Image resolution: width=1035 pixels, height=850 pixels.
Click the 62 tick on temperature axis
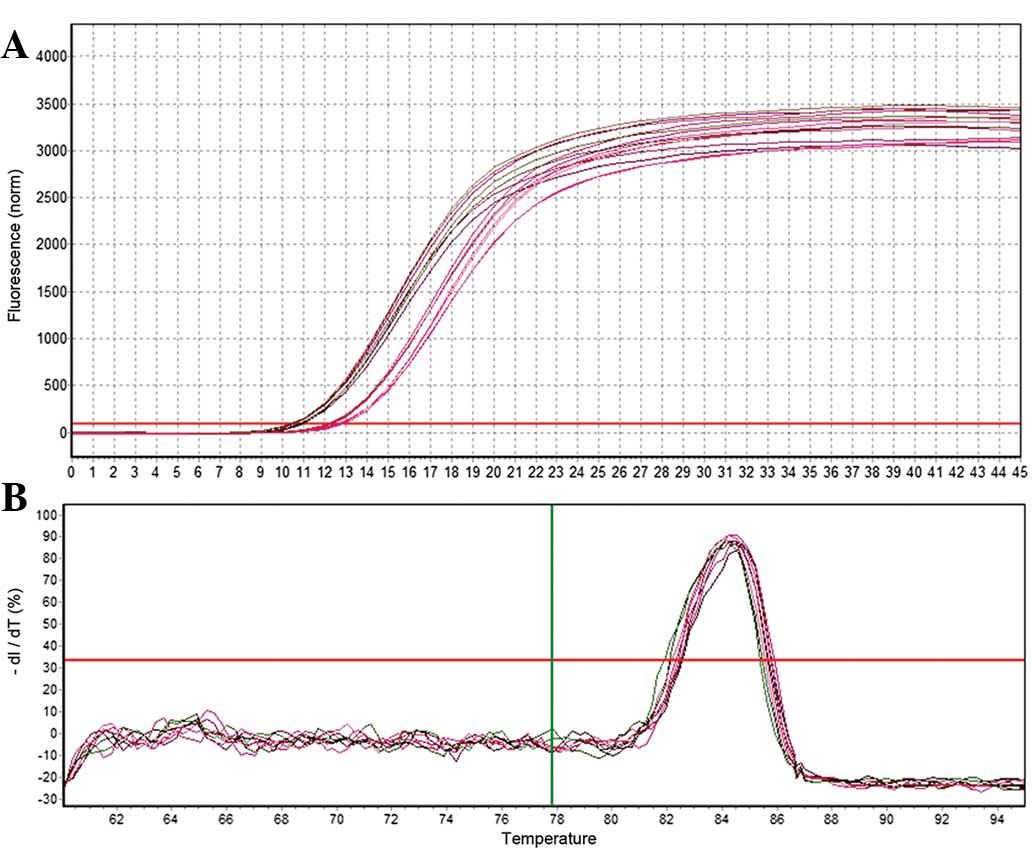(x=116, y=818)
